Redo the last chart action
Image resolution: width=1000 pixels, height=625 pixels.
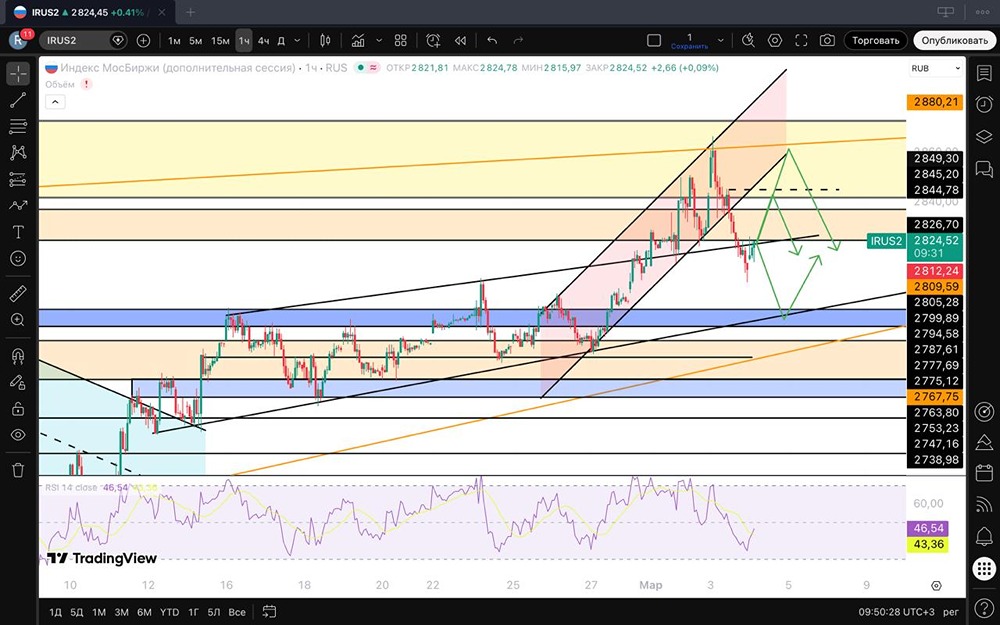518,41
